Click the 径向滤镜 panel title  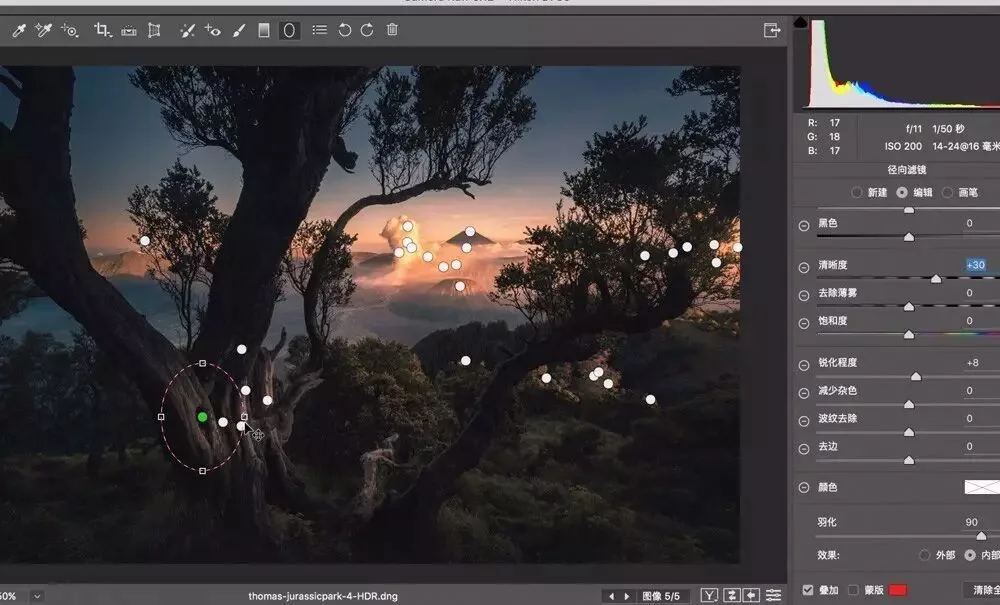(907, 170)
